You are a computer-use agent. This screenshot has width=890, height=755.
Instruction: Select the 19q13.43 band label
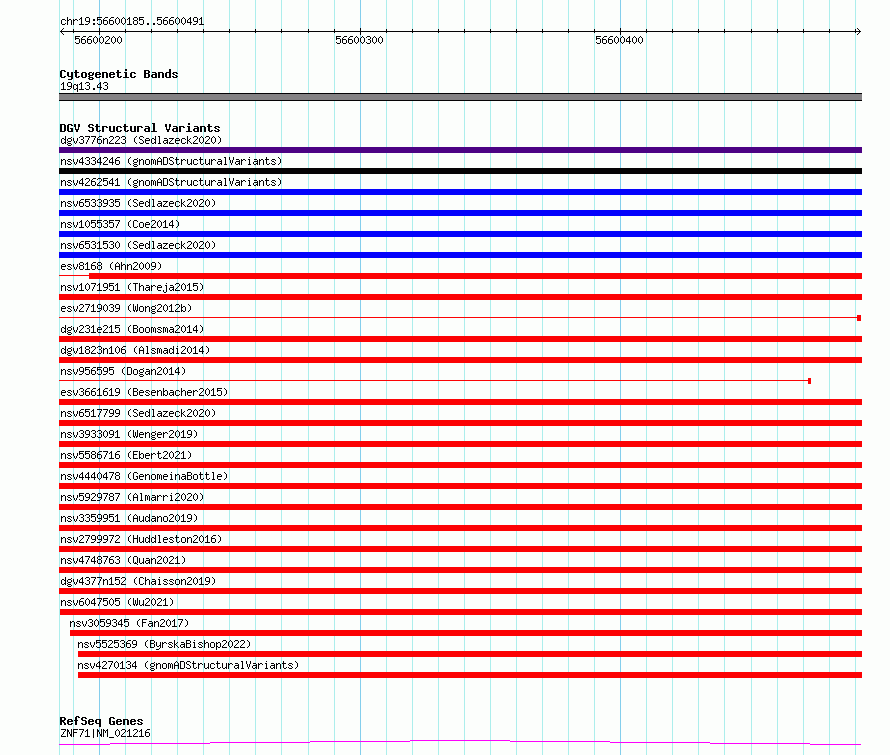click(x=84, y=86)
